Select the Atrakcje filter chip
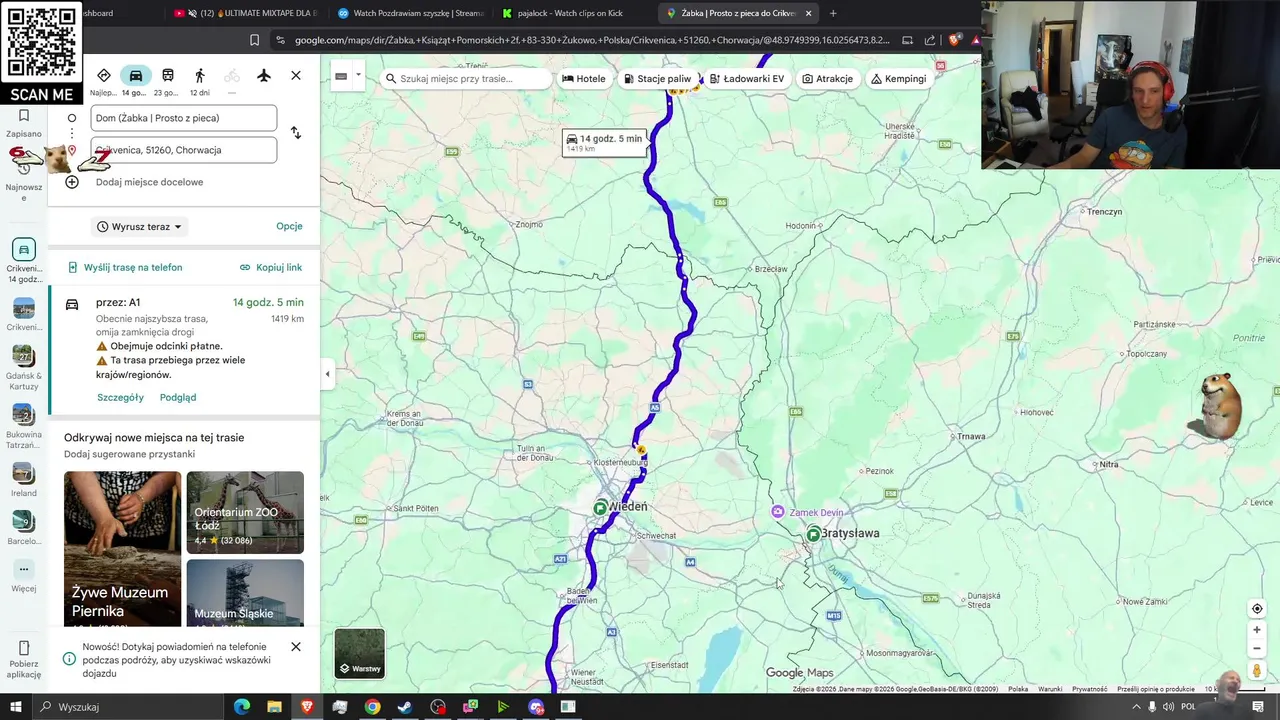Image resolution: width=1280 pixels, height=720 pixels. point(828,78)
